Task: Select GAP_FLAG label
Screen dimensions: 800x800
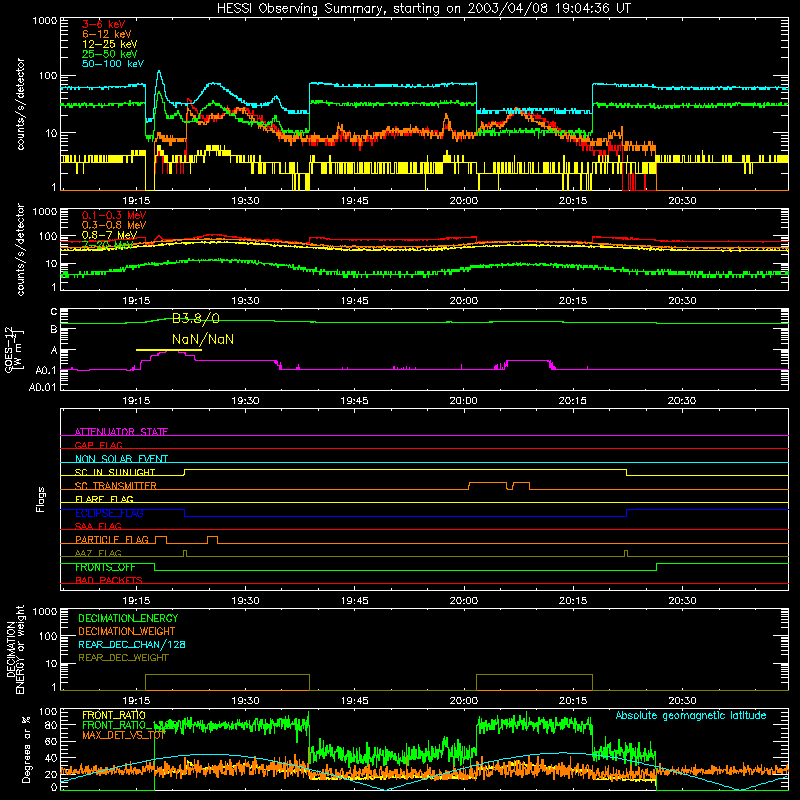Action: coord(98,445)
